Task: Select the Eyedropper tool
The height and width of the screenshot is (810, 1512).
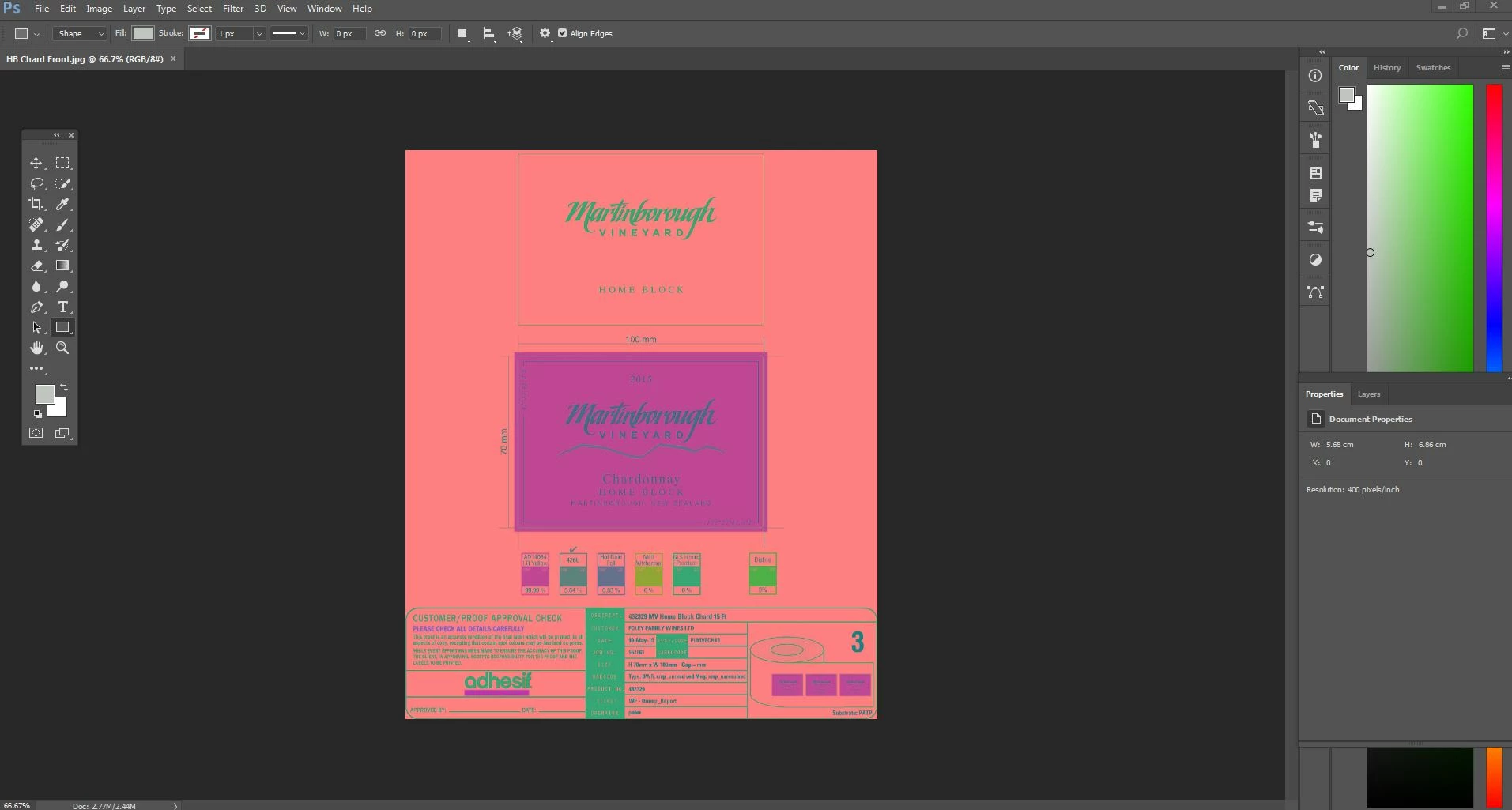Action: (x=62, y=204)
